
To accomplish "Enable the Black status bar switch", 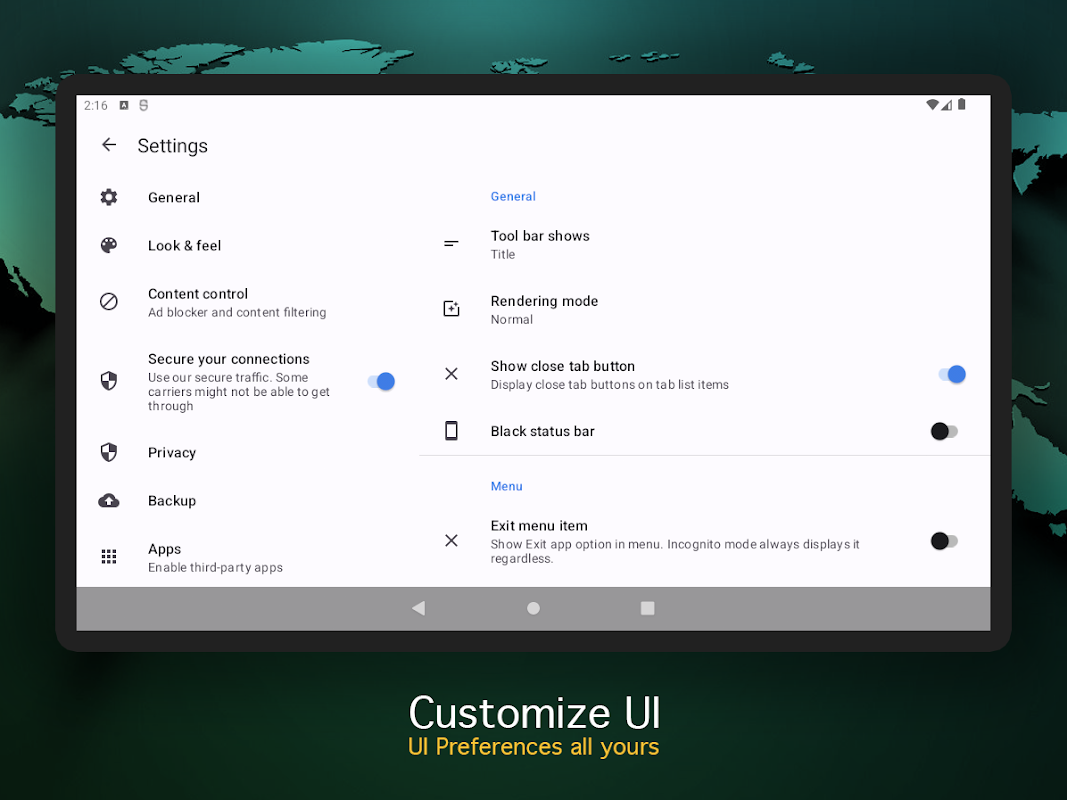I will 945,431.
